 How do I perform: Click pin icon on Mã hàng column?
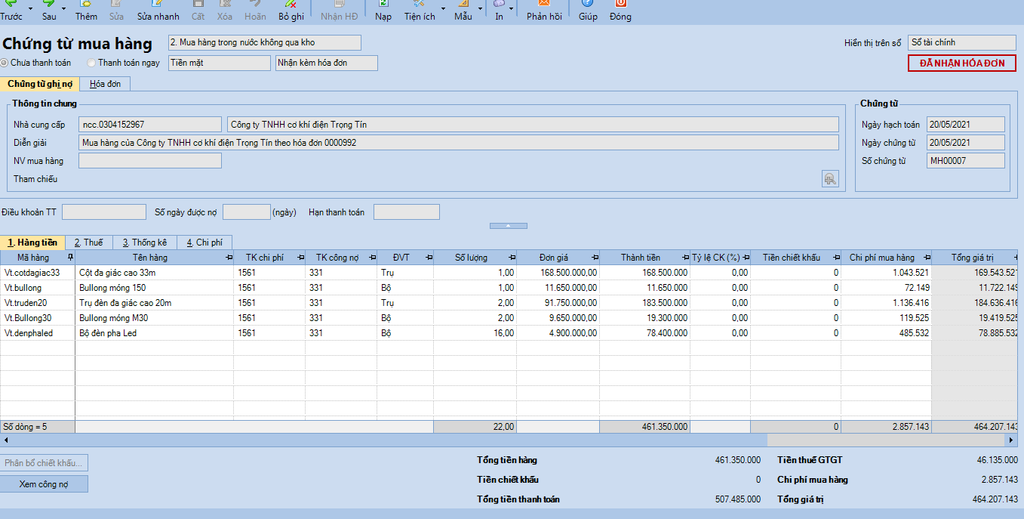point(71,258)
